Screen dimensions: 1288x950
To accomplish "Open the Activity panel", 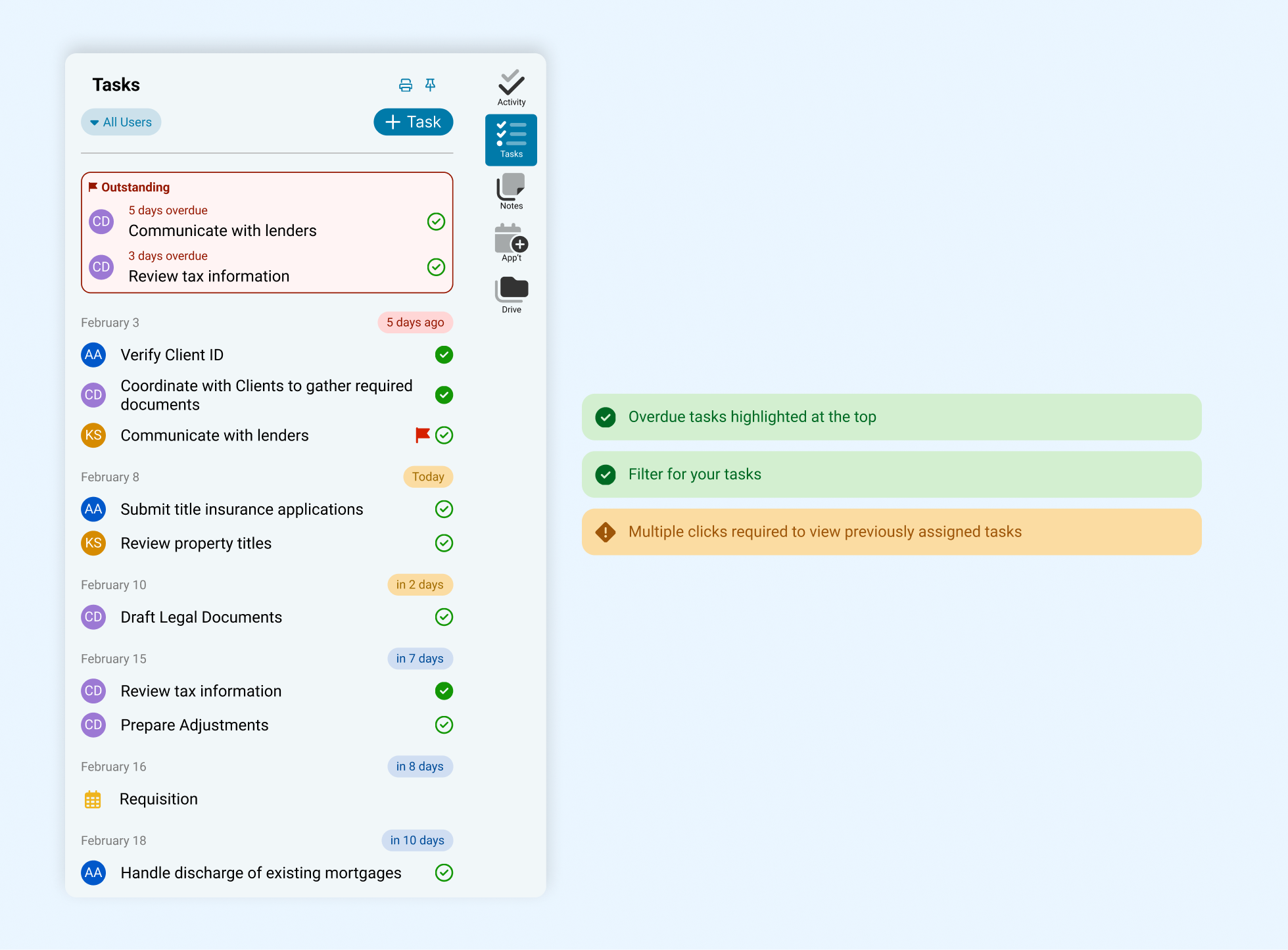I will pyautogui.click(x=511, y=88).
